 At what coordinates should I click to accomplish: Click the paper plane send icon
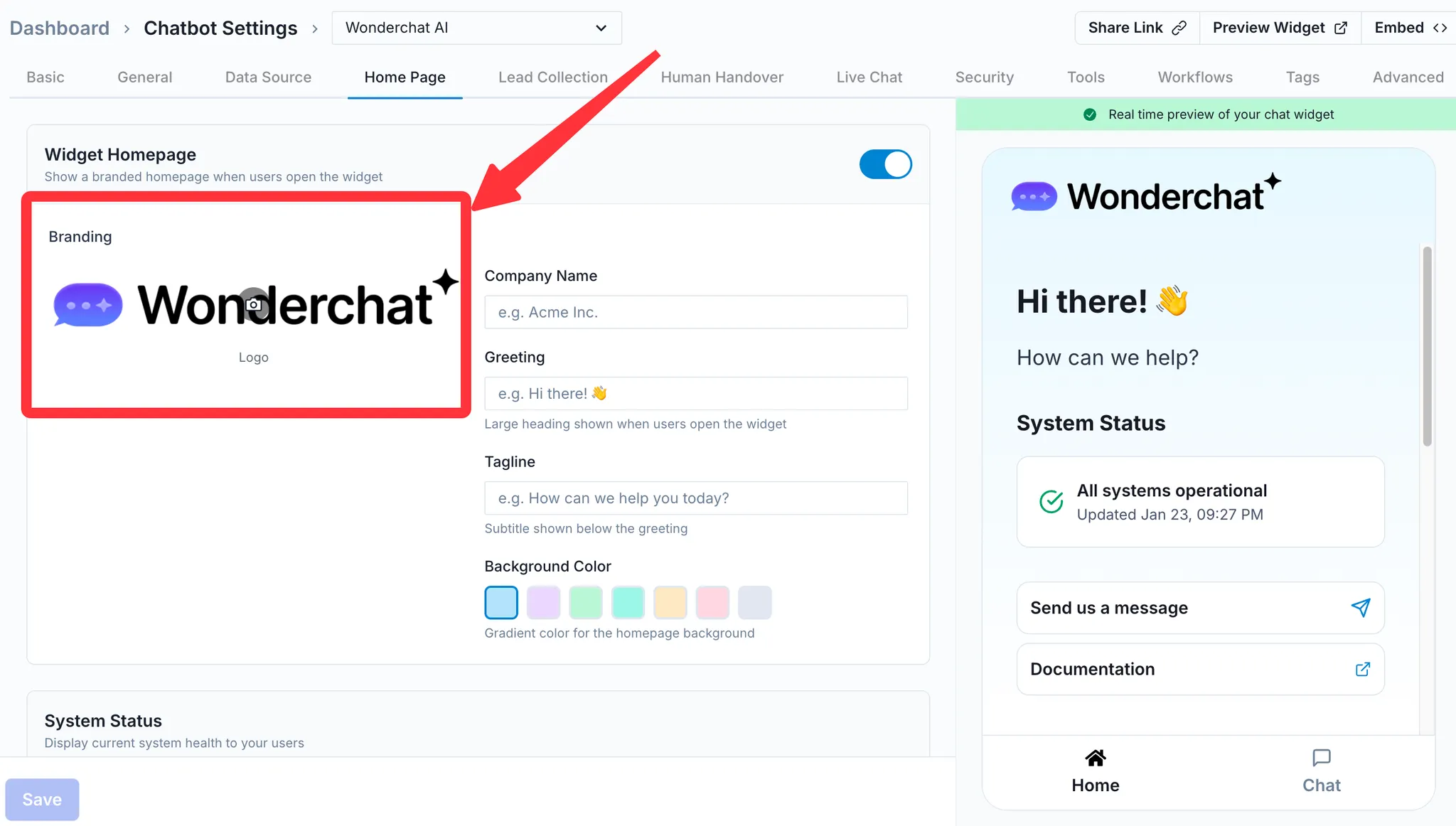pyautogui.click(x=1361, y=608)
